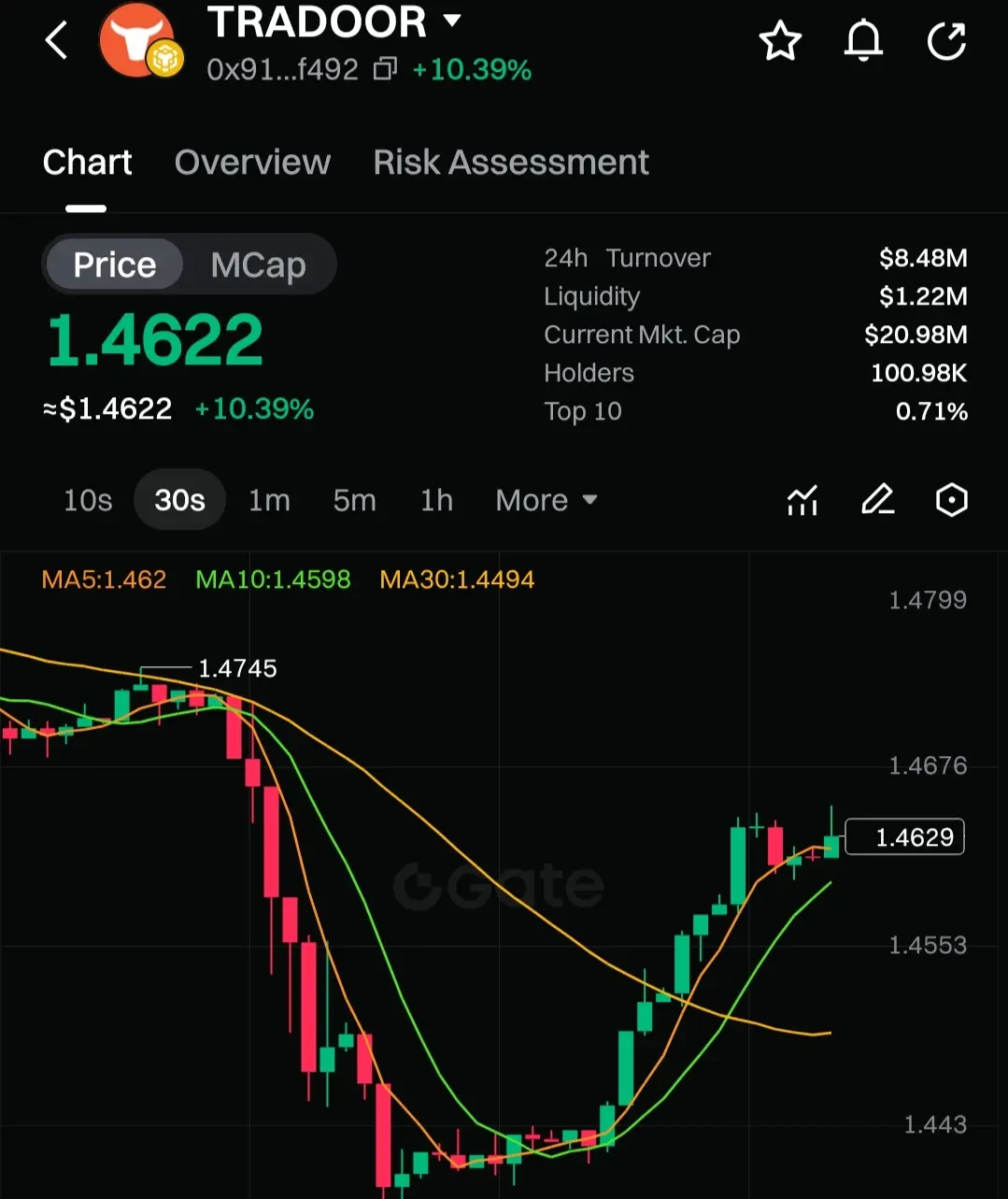Tap the 1.4745 high price marker

pos(237,668)
